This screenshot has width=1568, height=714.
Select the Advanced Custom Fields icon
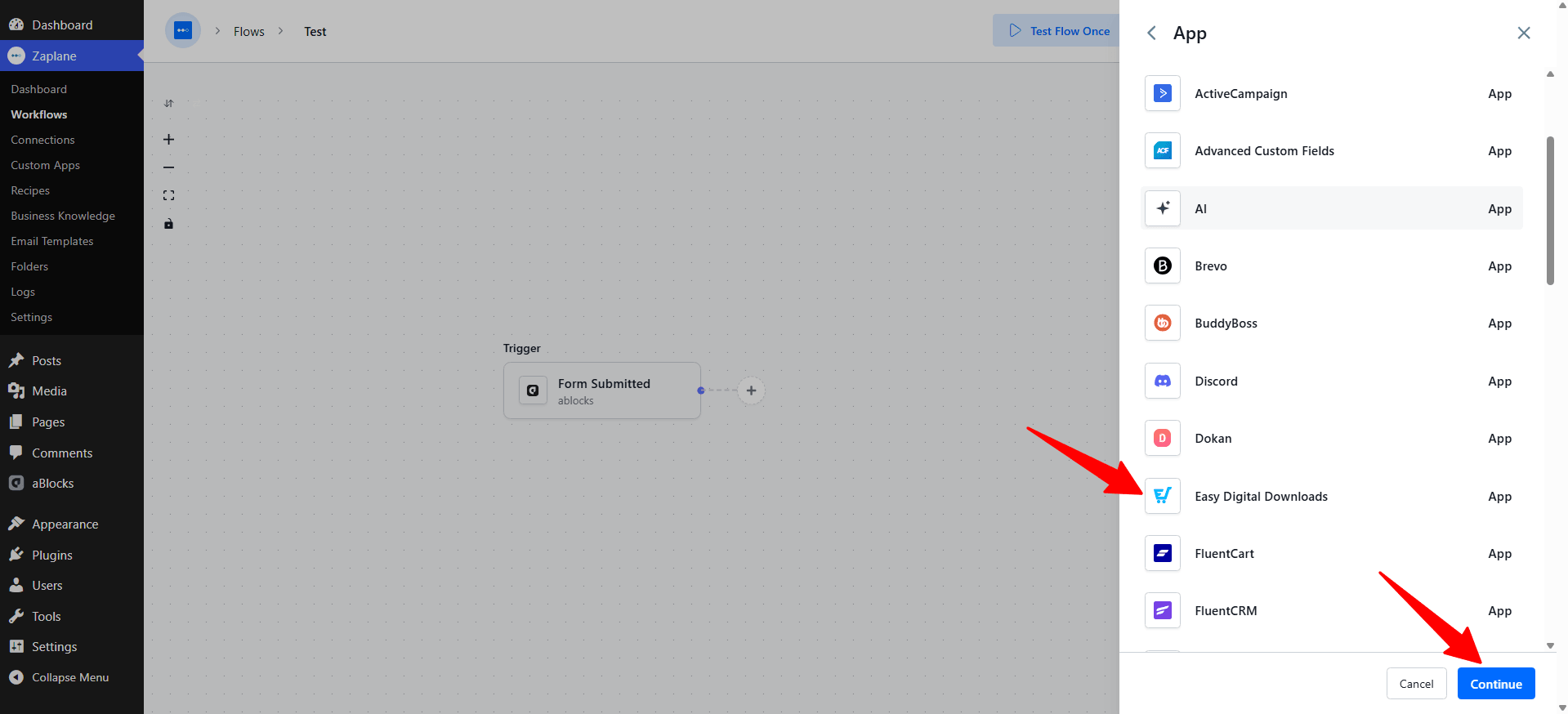point(1163,151)
